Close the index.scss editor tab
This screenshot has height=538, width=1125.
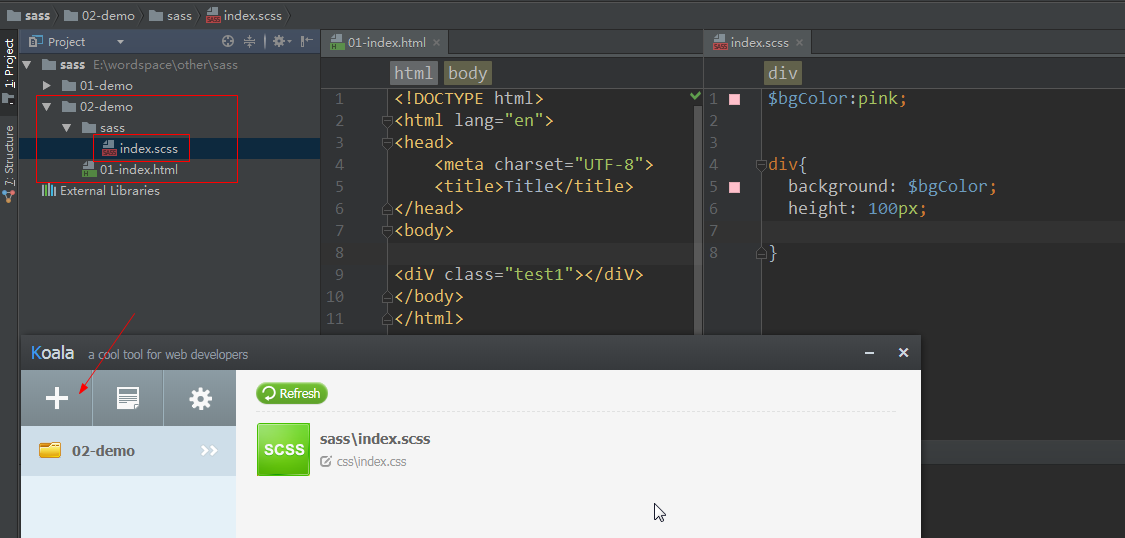tap(799, 43)
